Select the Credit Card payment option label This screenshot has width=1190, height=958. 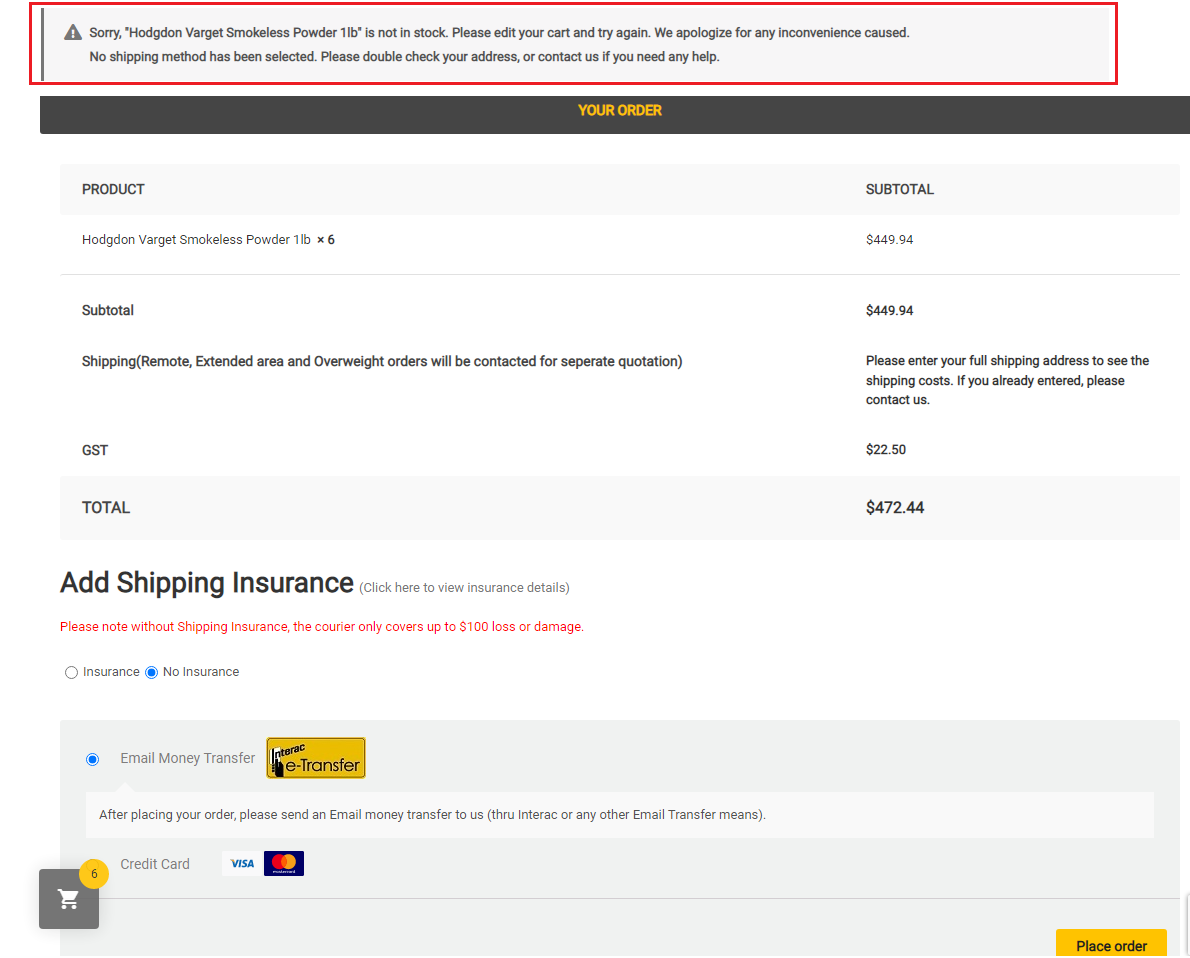click(155, 864)
